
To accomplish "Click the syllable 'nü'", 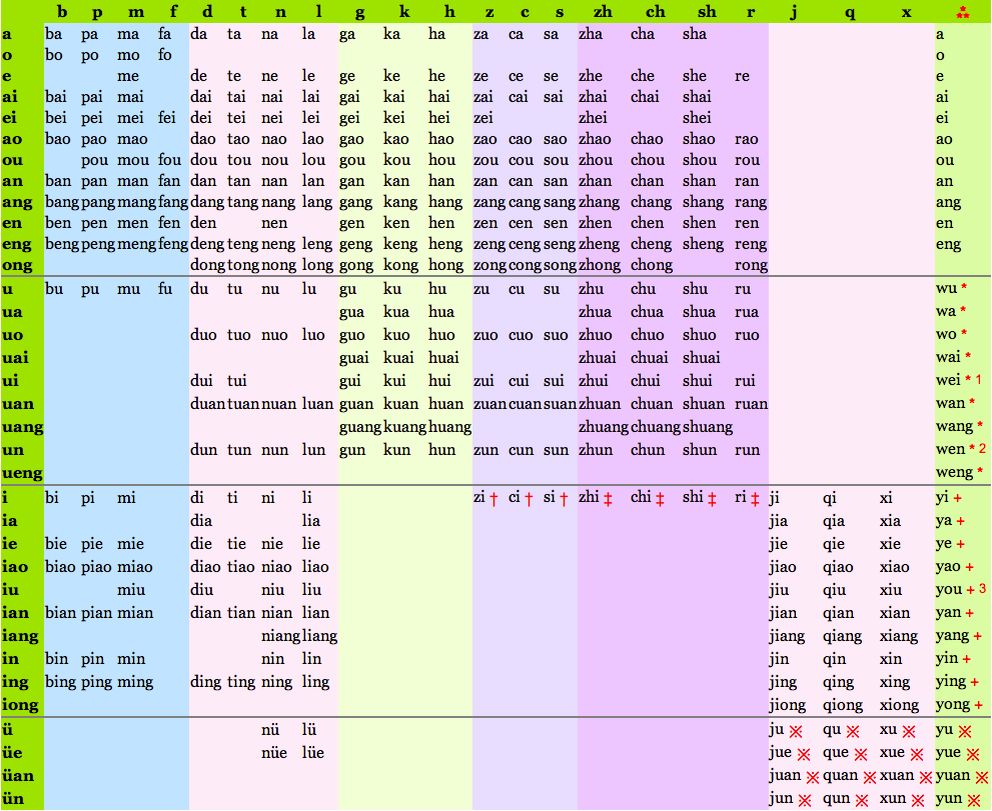I will [x=270, y=730].
